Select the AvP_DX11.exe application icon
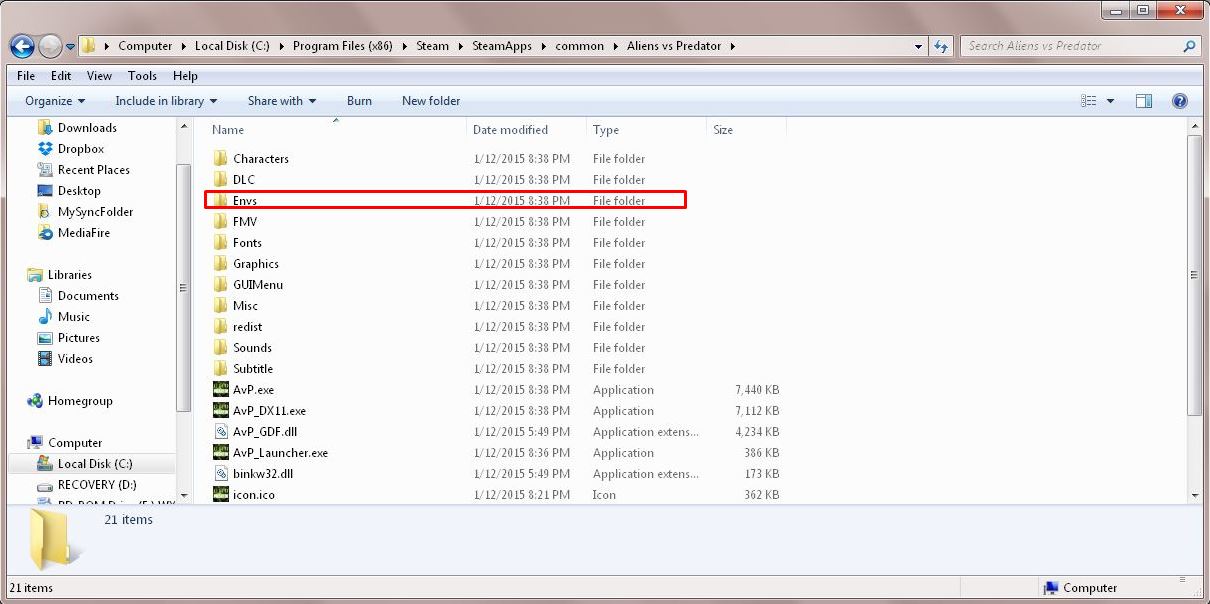1210x604 pixels. (x=221, y=411)
